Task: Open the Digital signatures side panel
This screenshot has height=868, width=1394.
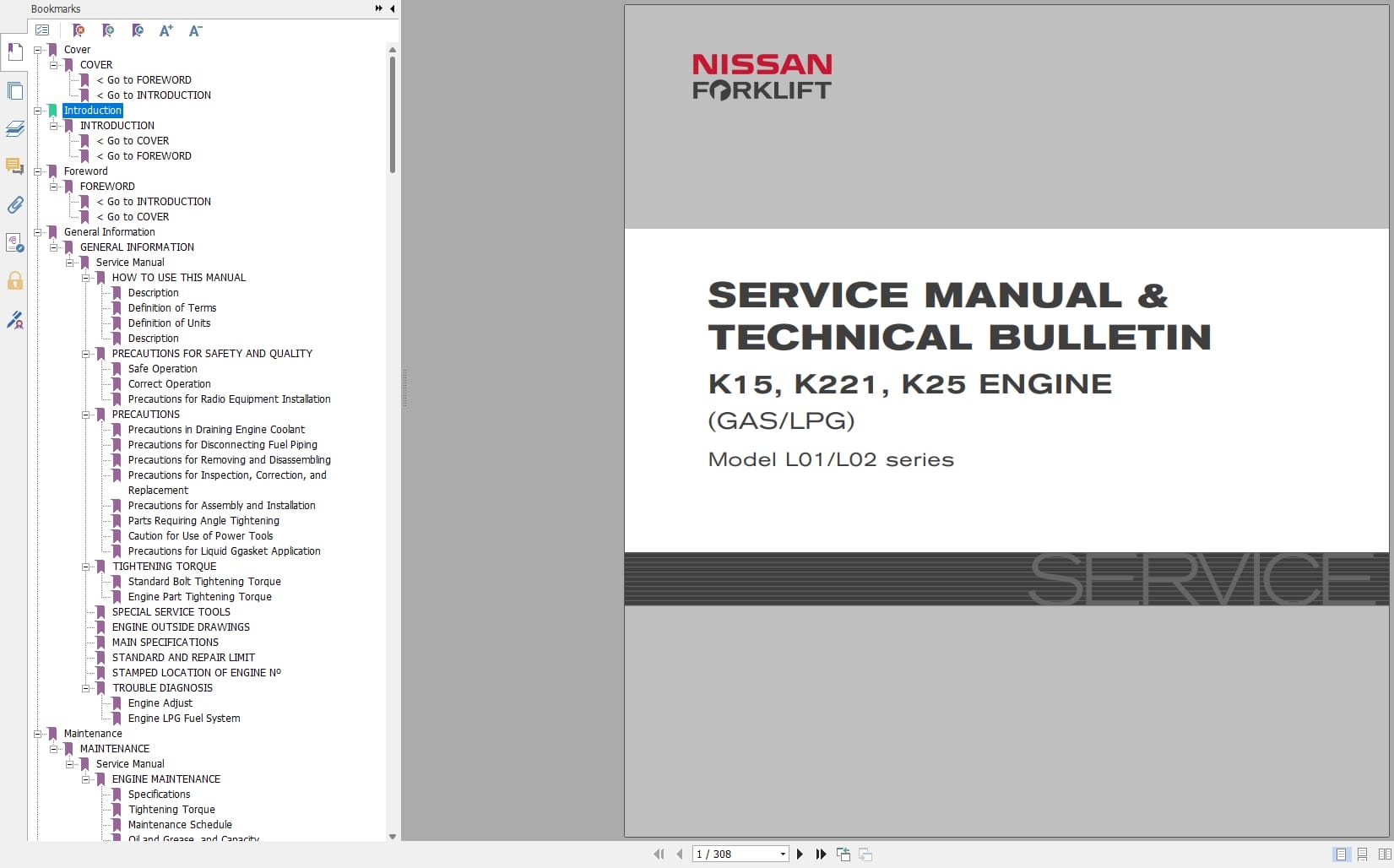Action: [14, 243]
